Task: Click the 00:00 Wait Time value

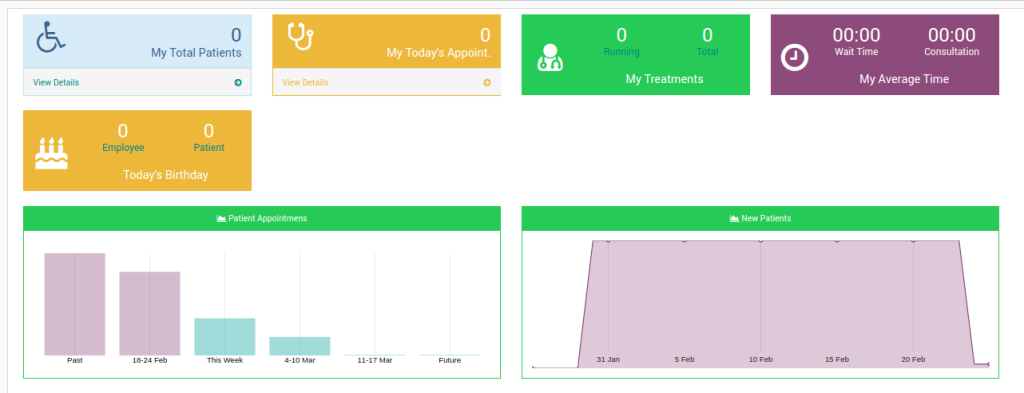Action: coord(856,35)
